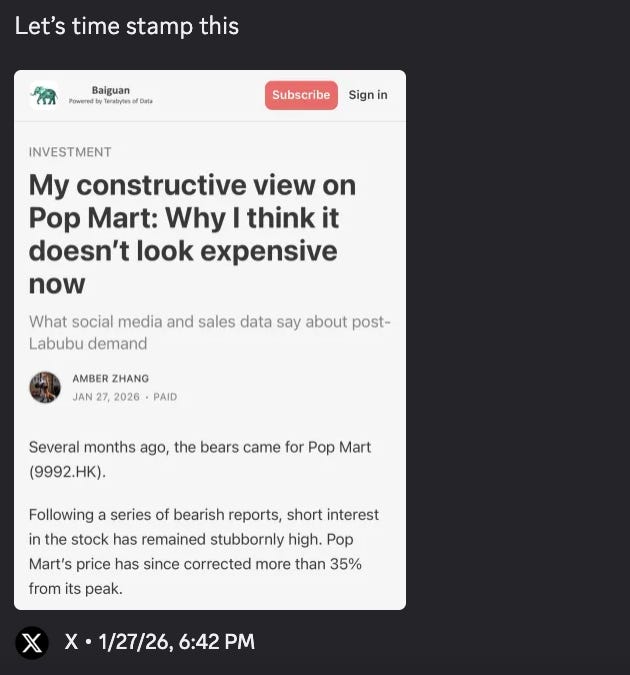Open the Pop Mart article headline
This screenshot has height=675, width=630.
[x=192, y=234]
